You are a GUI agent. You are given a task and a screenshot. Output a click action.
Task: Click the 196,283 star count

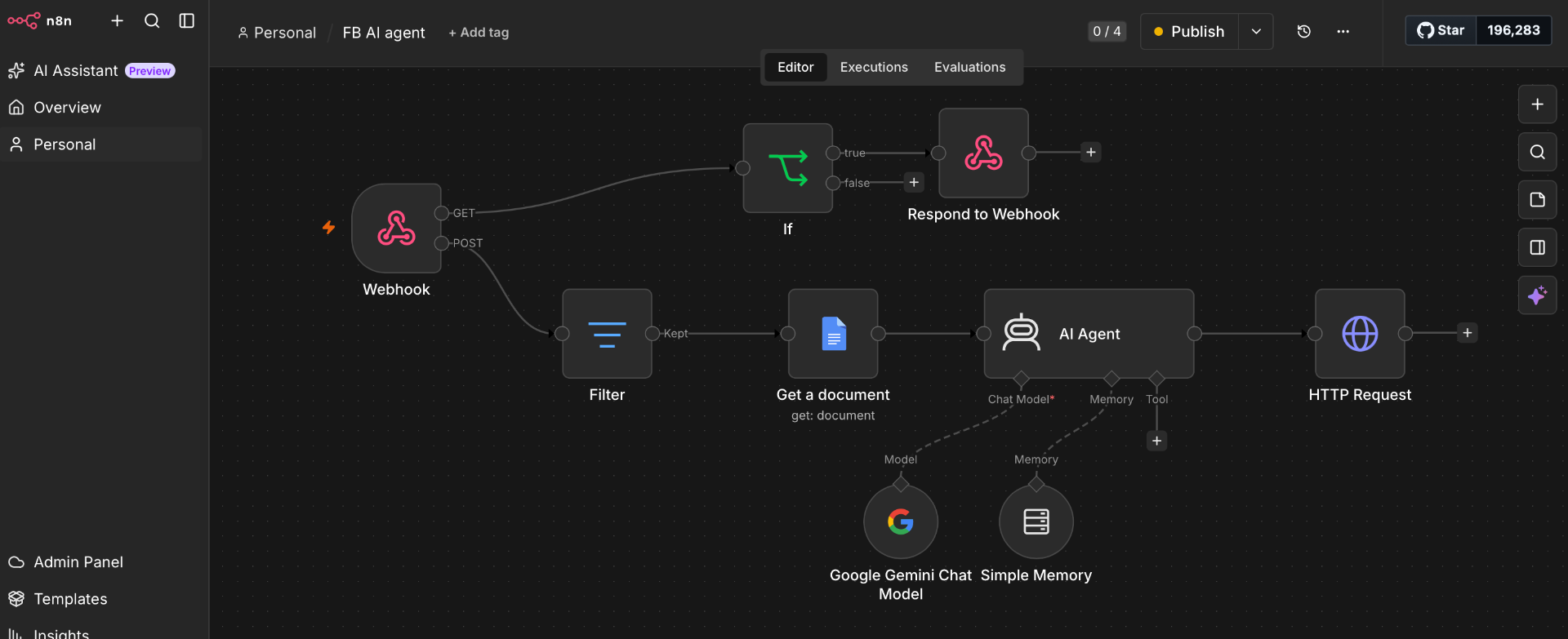click(1513, 30)
